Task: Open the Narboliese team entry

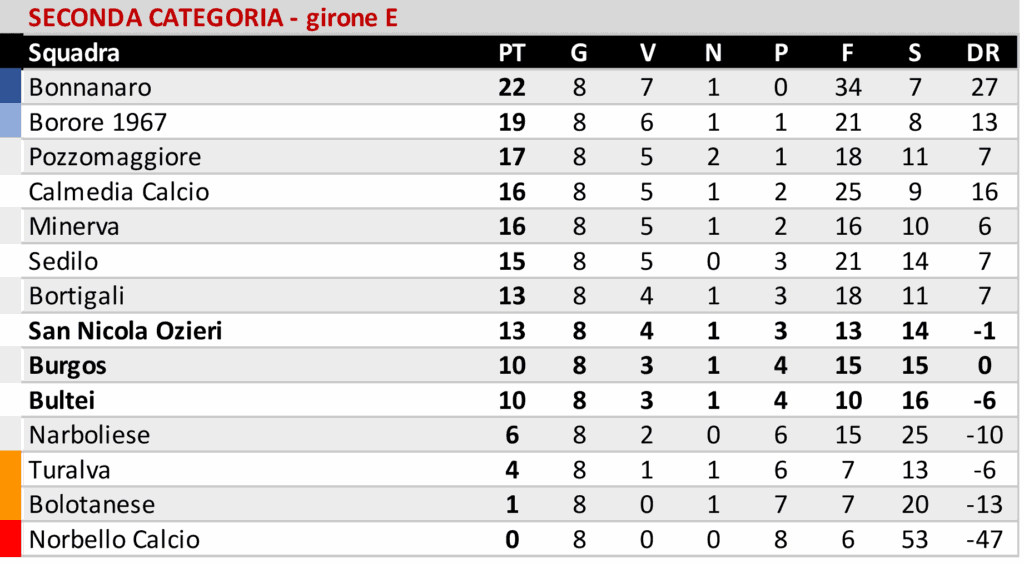Action: [89, 435]
